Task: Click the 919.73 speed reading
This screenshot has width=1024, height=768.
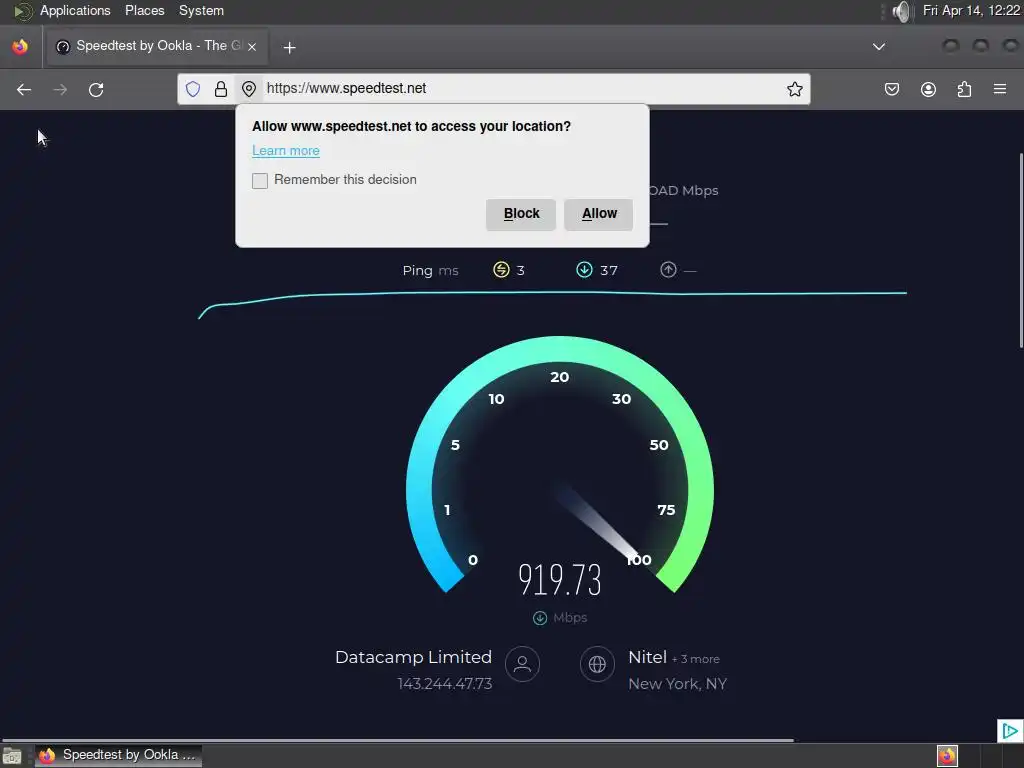Action: (x=560, y=579)
